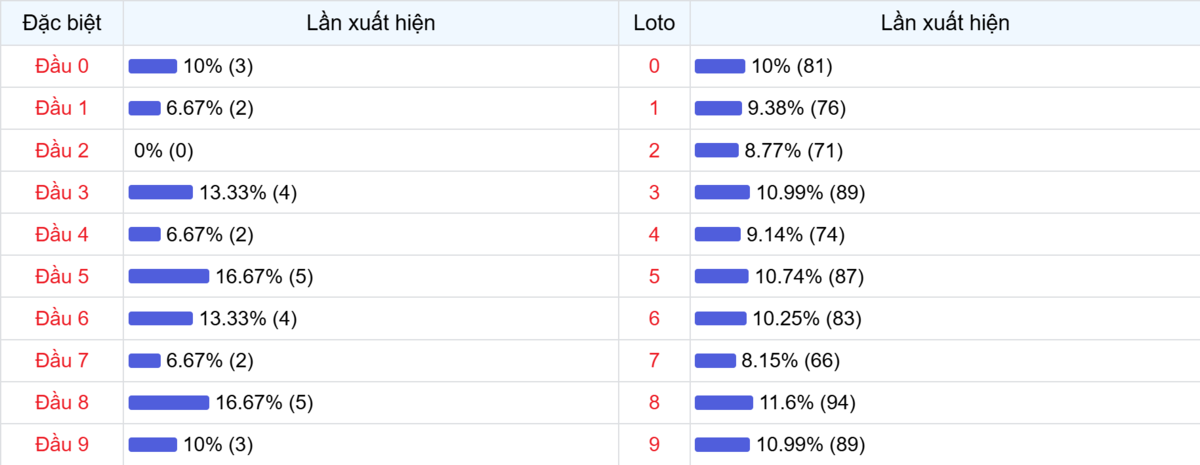Screen dimensions: 1200x465
Task: Click the Đầu 2 row label
Action: coord(62,150)
